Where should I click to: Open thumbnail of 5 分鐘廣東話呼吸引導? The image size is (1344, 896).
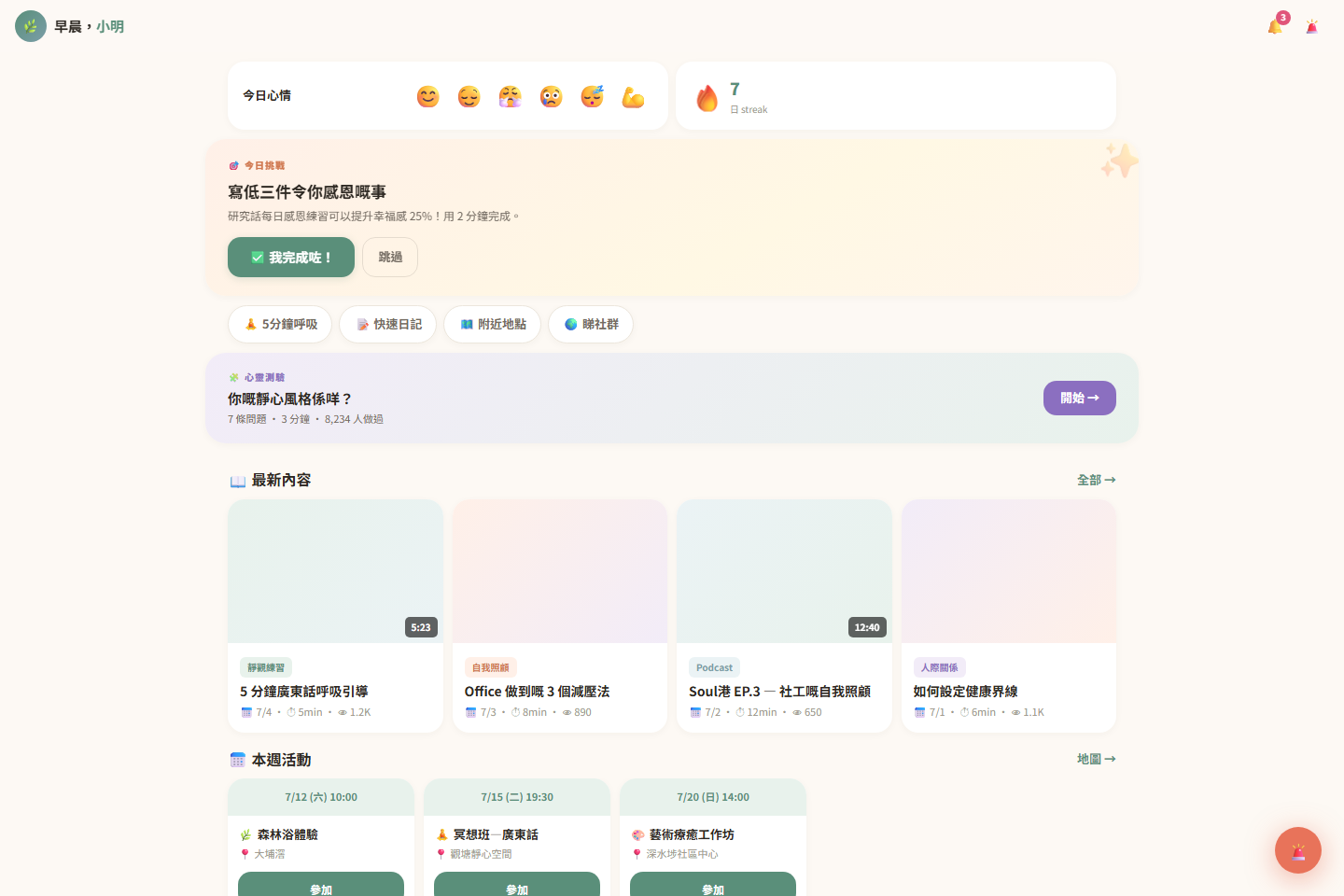336,571
